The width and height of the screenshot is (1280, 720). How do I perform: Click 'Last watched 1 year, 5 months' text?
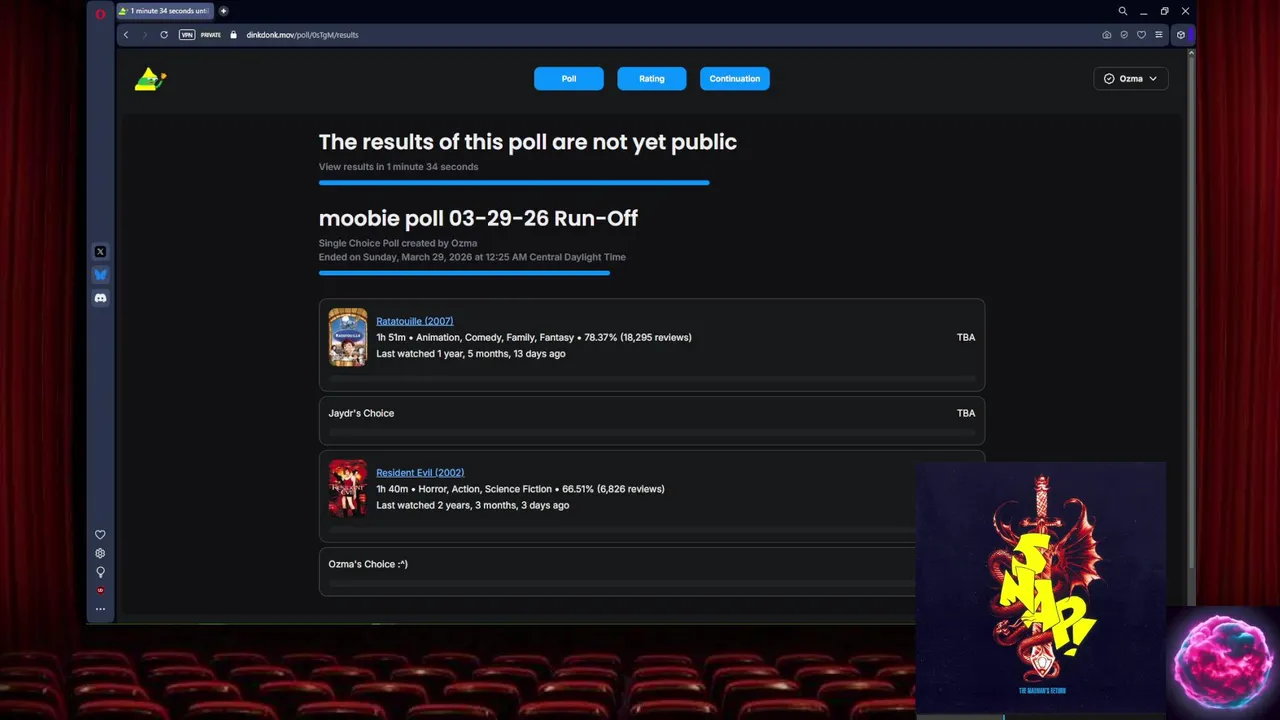pyautogui.click(x=471, y=354)
